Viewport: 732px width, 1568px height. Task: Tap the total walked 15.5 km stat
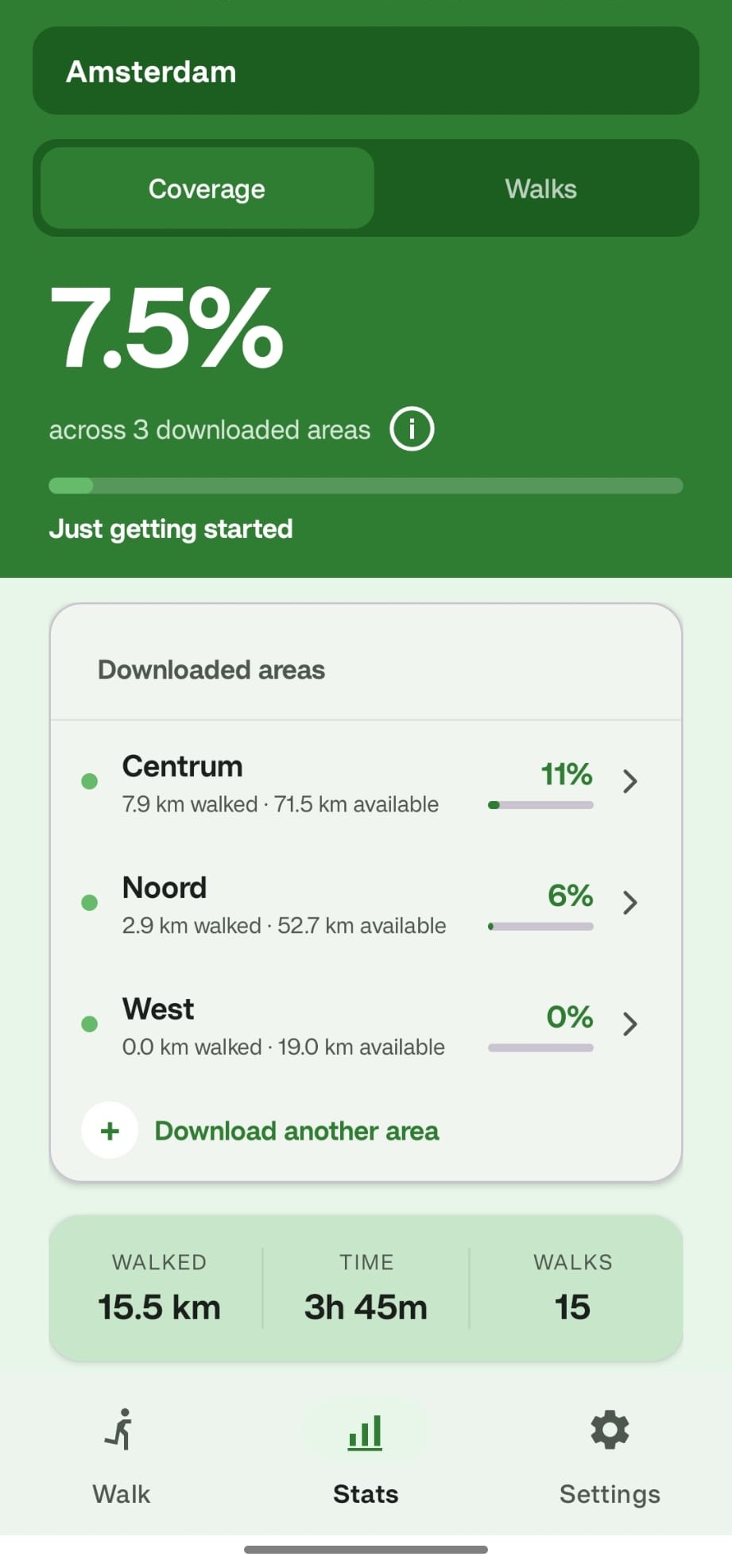[x=159, y=1307]
